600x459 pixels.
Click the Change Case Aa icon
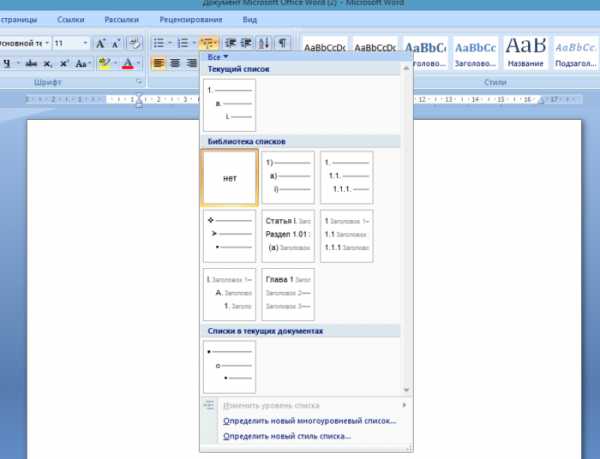pyautogui.click(x=81, y=63)
